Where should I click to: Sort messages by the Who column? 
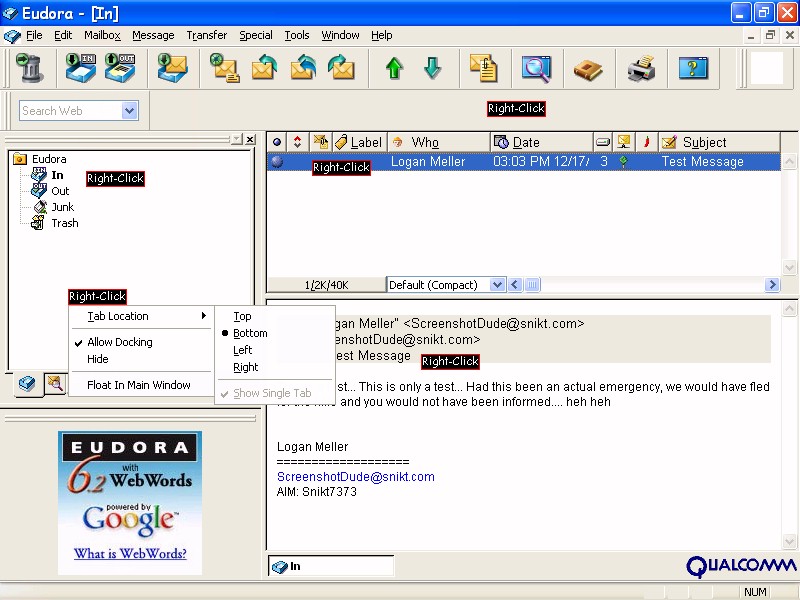click(x=439, y=142)
